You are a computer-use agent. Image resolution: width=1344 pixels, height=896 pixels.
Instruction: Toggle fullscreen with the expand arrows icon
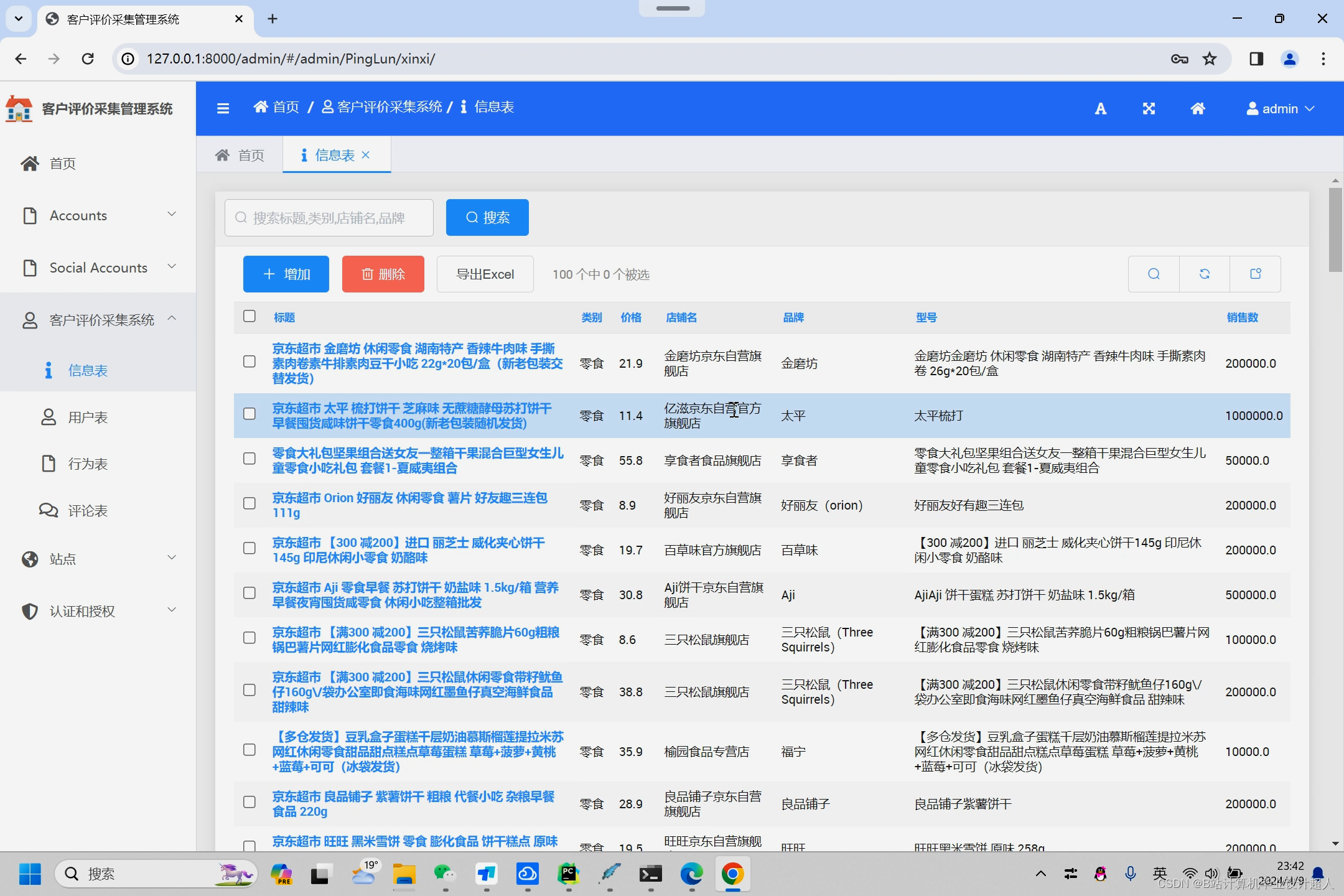[x=1149, y=109]
